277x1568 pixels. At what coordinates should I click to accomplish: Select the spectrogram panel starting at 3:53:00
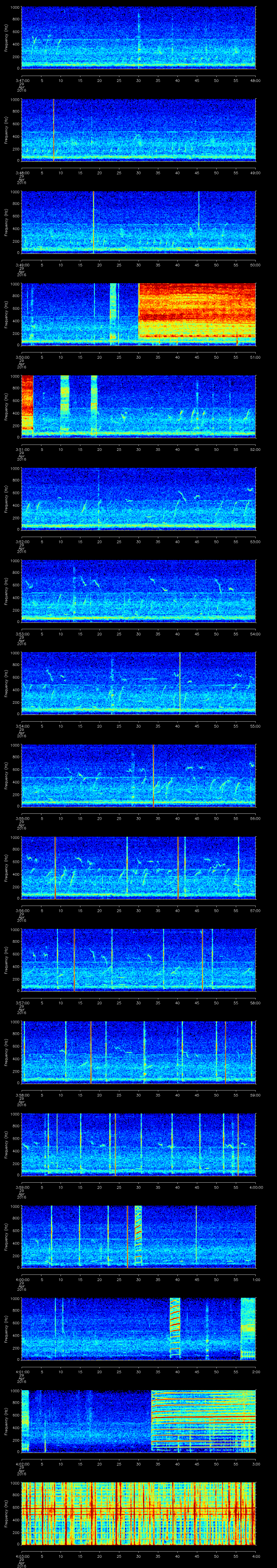pos(138,590)
